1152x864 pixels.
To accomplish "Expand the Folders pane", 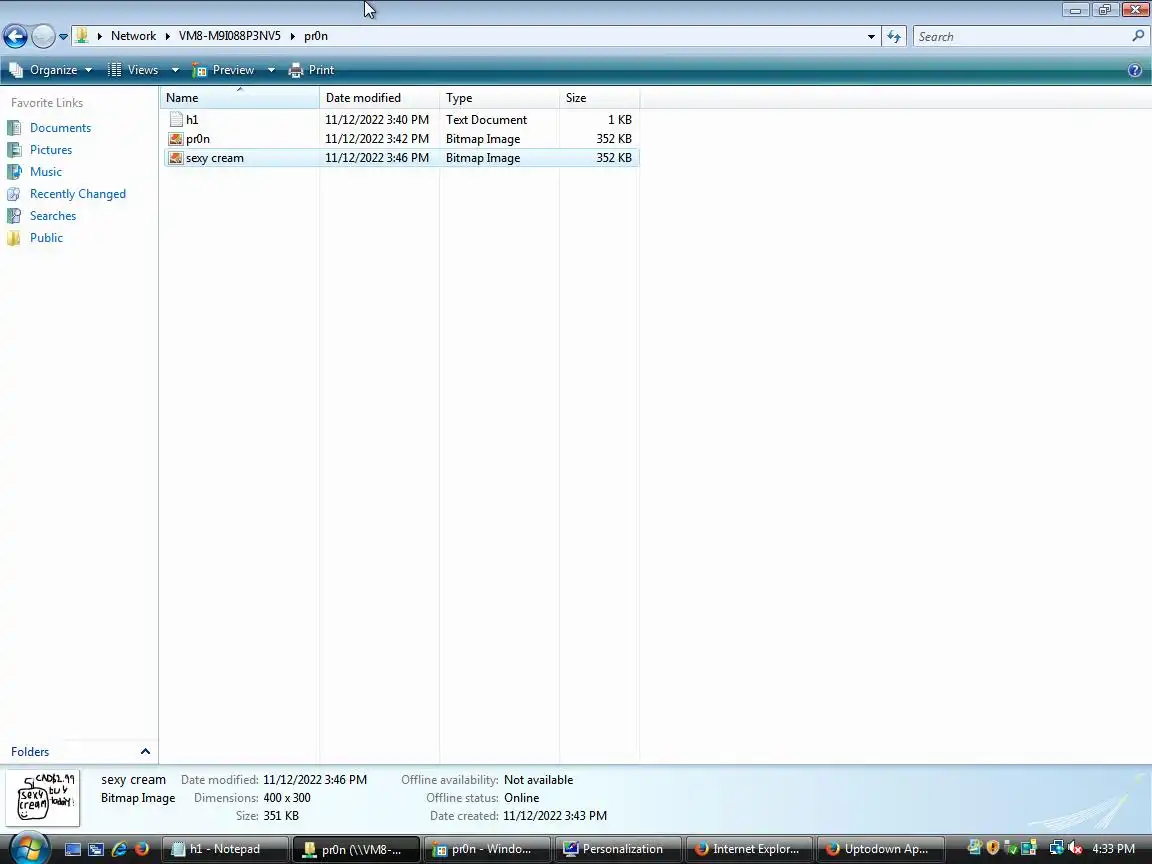I will pyautogui.click(x=79, y=752).
